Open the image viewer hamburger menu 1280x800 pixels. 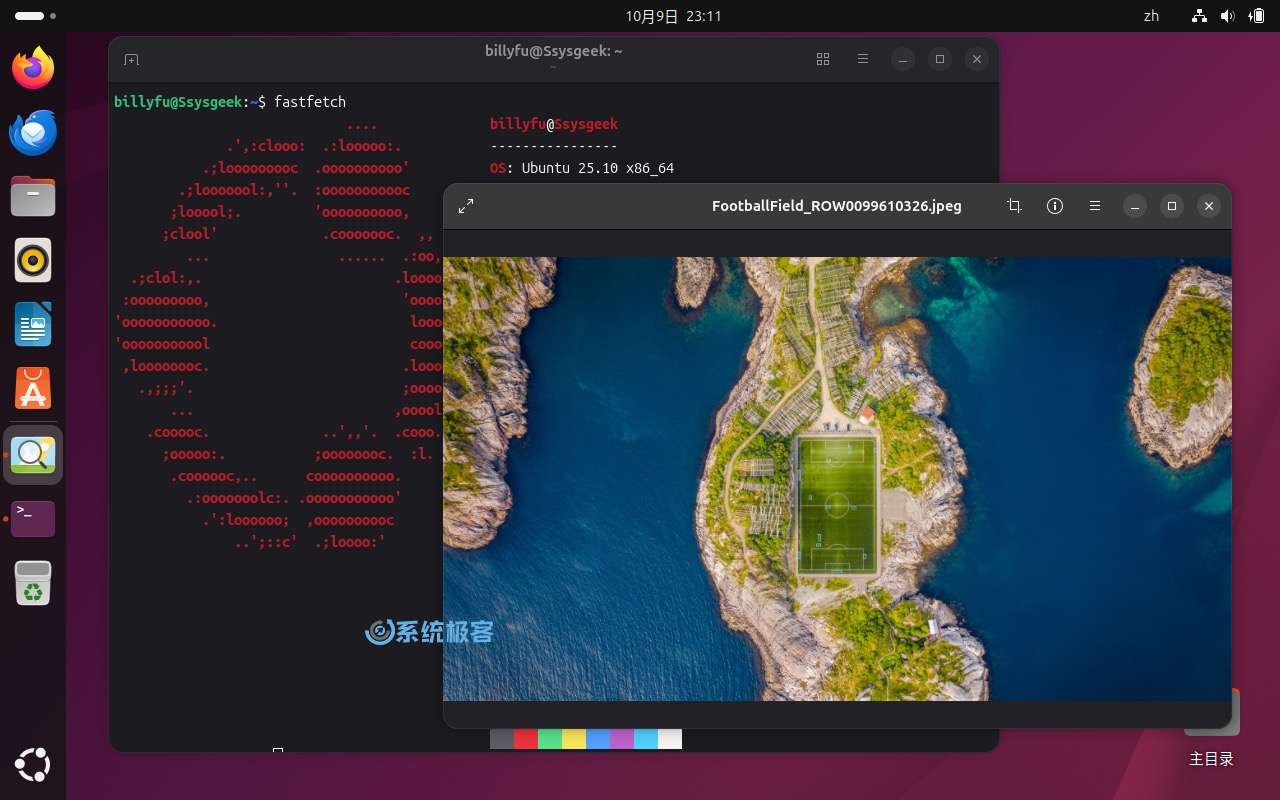pos(1095,206)
